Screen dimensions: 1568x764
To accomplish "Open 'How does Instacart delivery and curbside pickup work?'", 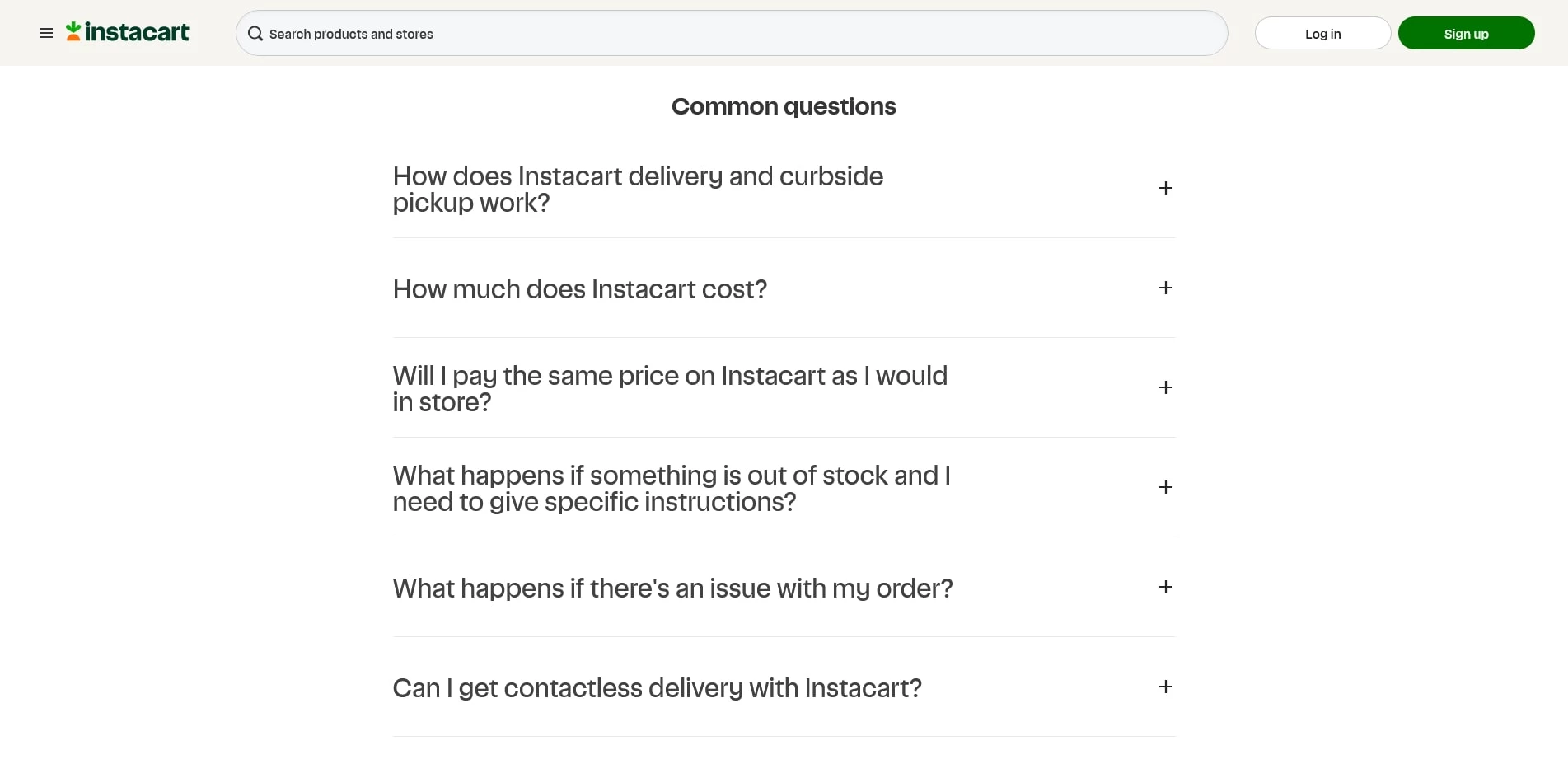I will 638,189.
